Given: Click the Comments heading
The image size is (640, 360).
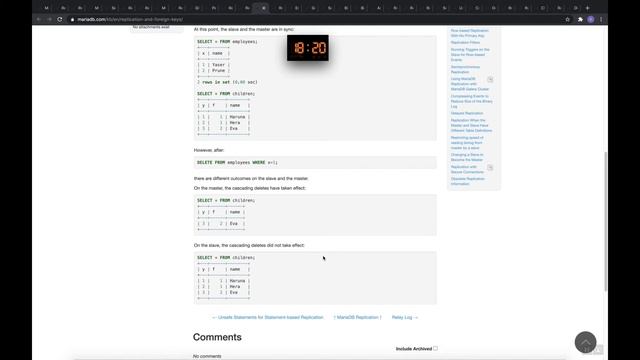Looking at the screenshot, I should coord(217,337).
